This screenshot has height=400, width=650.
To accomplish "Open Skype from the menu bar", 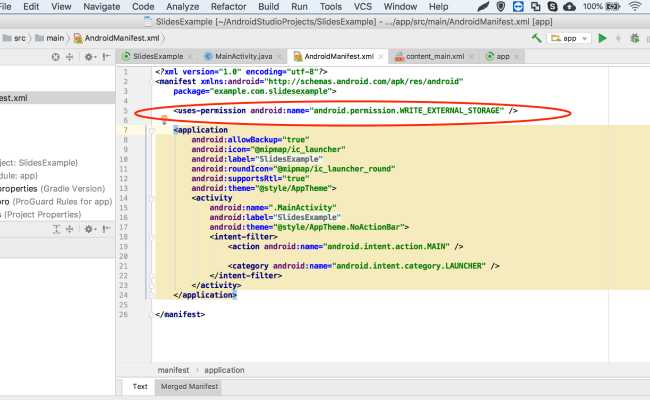I will tap(552, 6).
